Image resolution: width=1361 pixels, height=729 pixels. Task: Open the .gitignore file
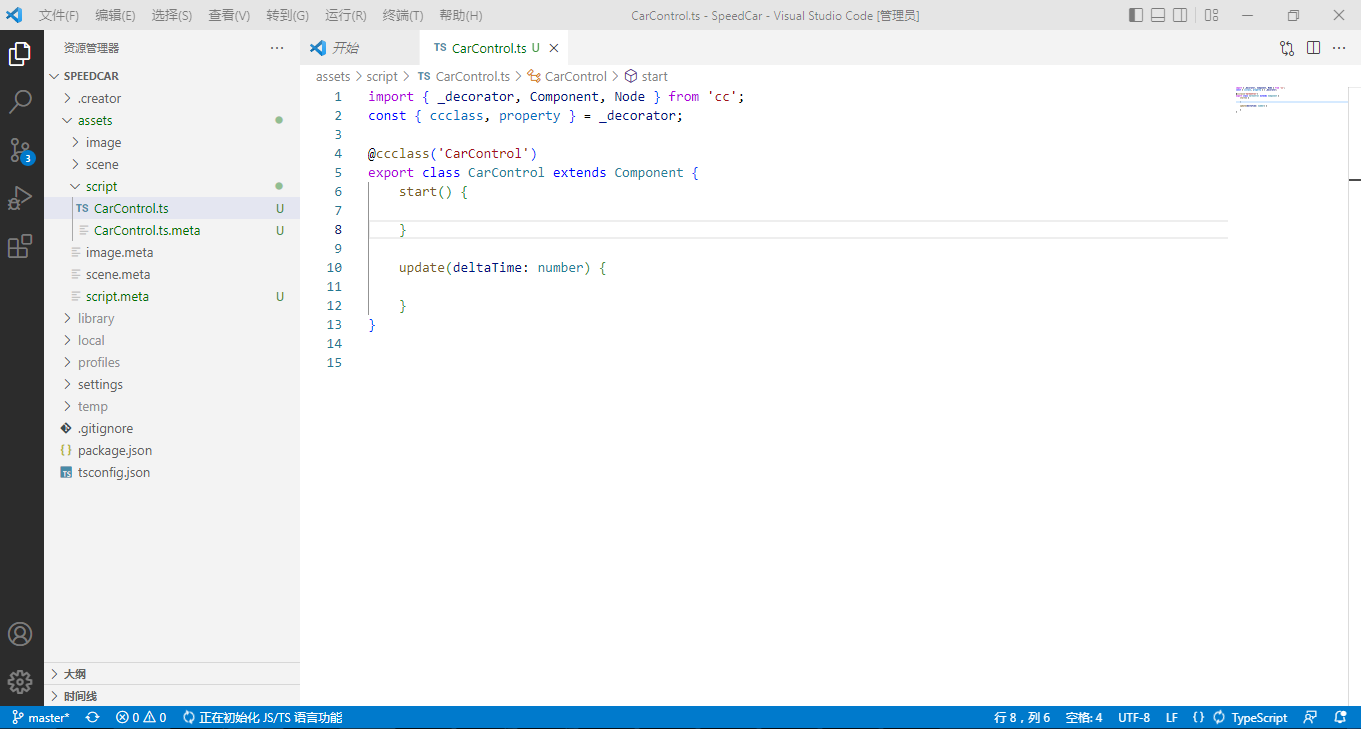coord(172,428)
